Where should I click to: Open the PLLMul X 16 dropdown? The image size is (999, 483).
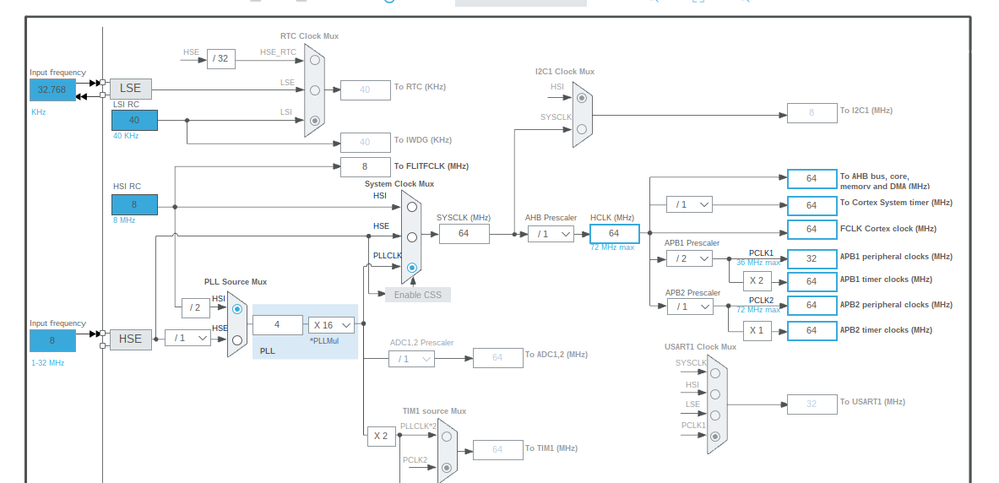coord(331,325)
